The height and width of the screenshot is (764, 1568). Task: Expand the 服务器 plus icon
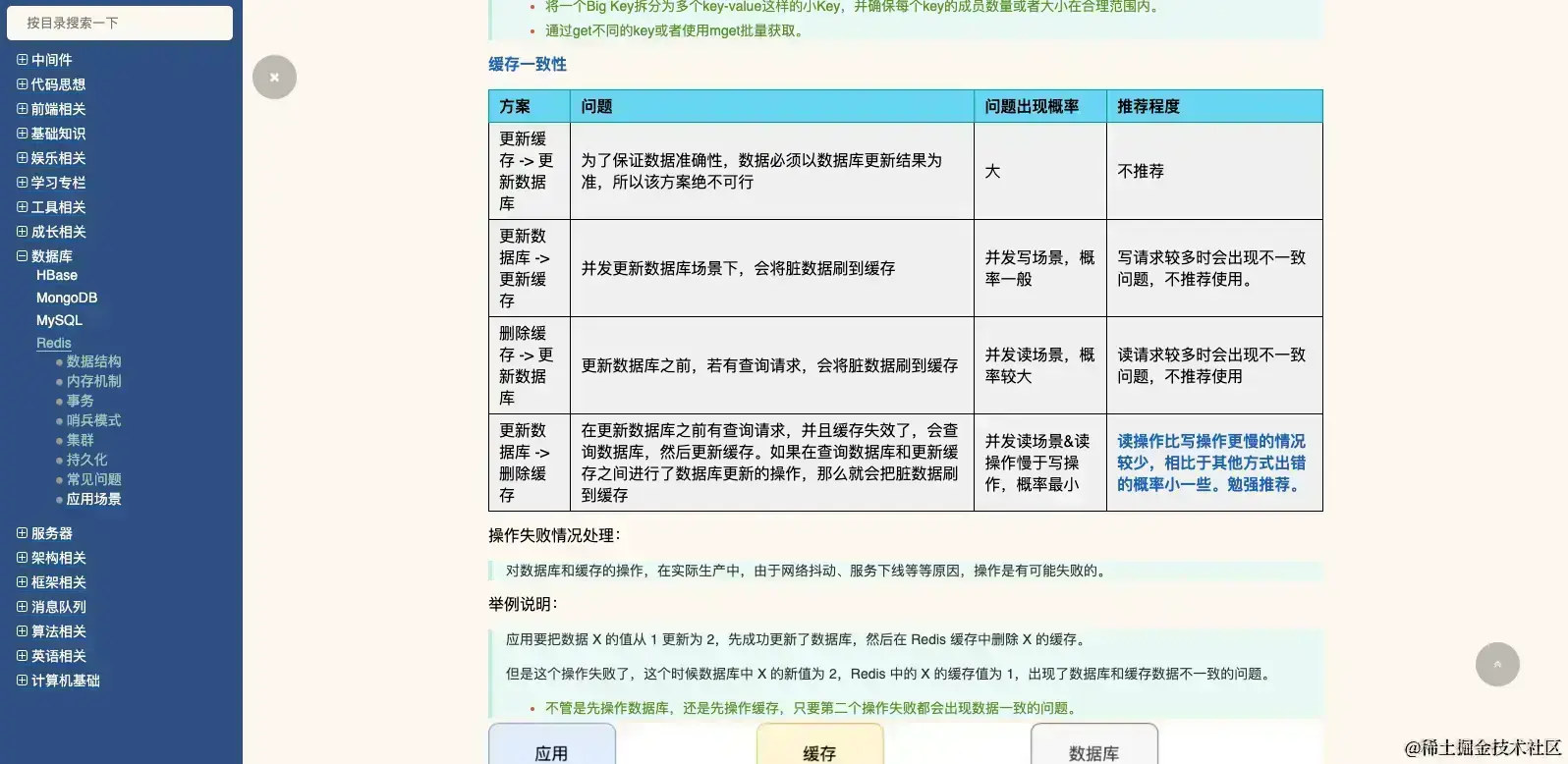22,533
